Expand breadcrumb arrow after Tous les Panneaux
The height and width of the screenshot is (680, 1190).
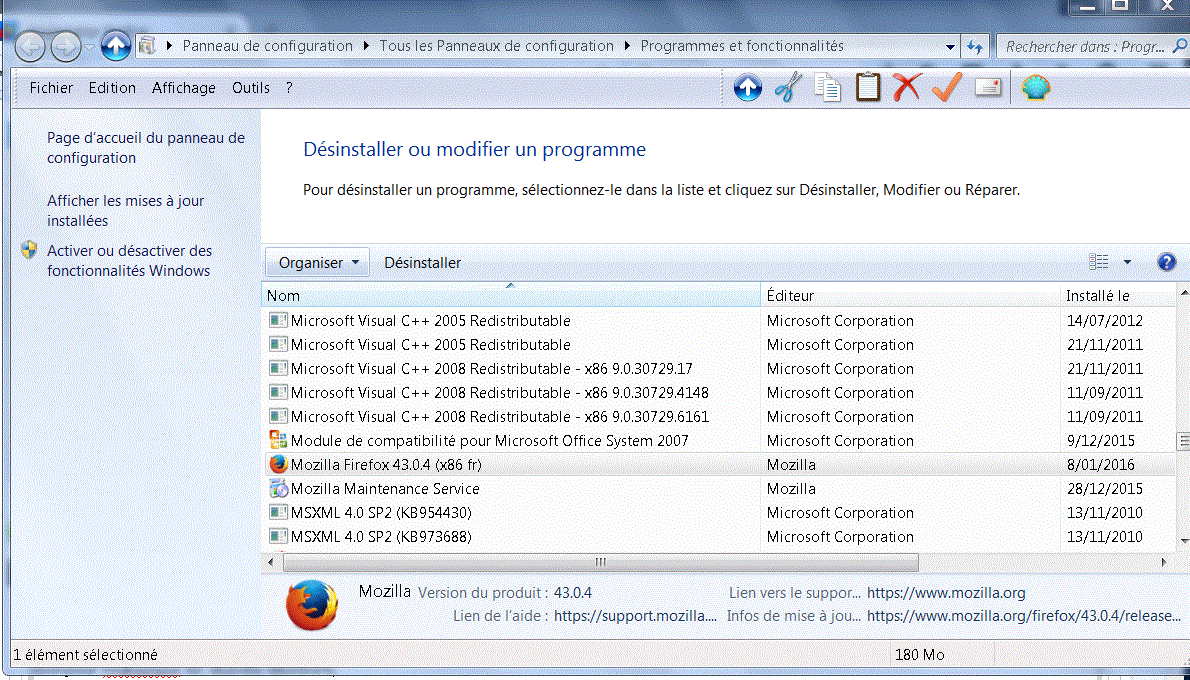626,46
